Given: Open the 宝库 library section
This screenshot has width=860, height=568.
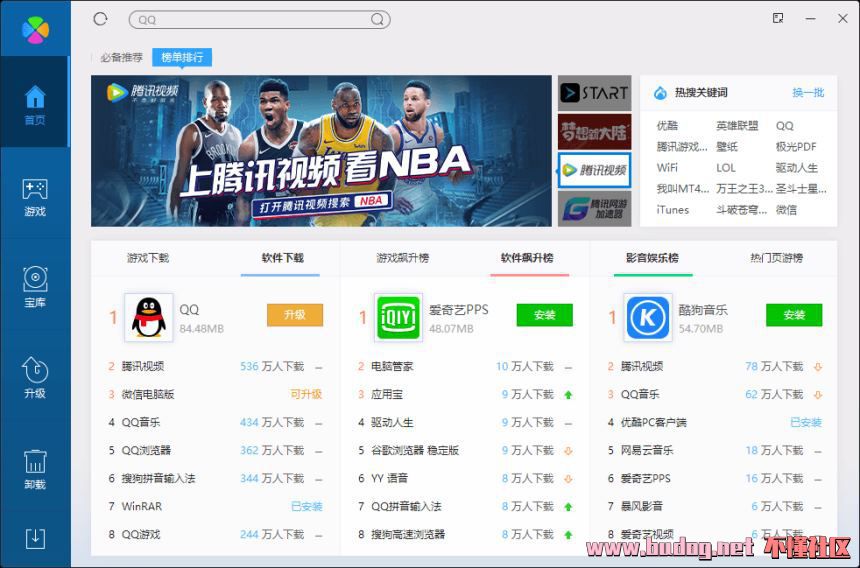Looking at the screenshot, I should [x=35, y=287].
